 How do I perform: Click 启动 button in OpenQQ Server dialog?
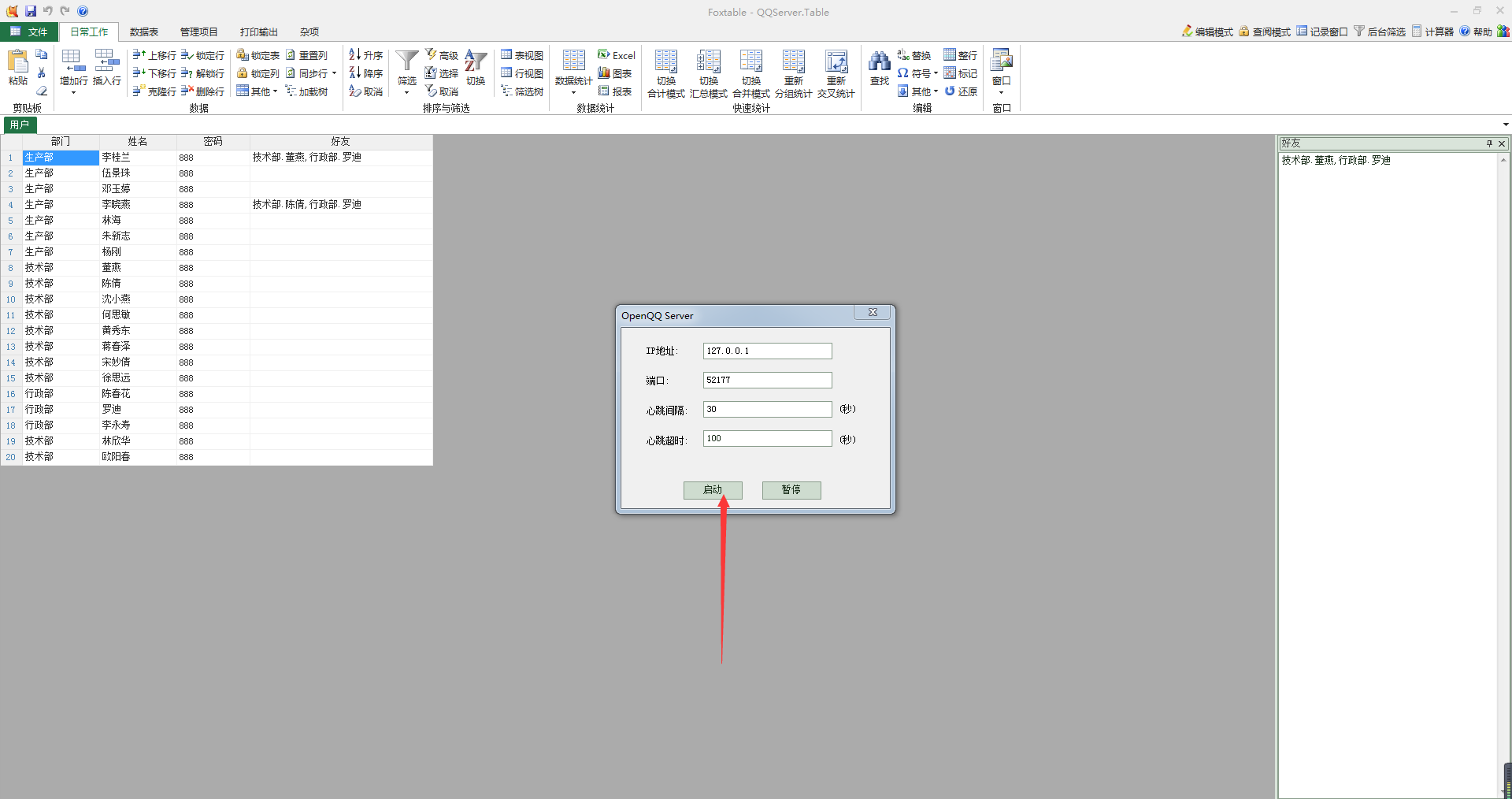coord(713,490)
